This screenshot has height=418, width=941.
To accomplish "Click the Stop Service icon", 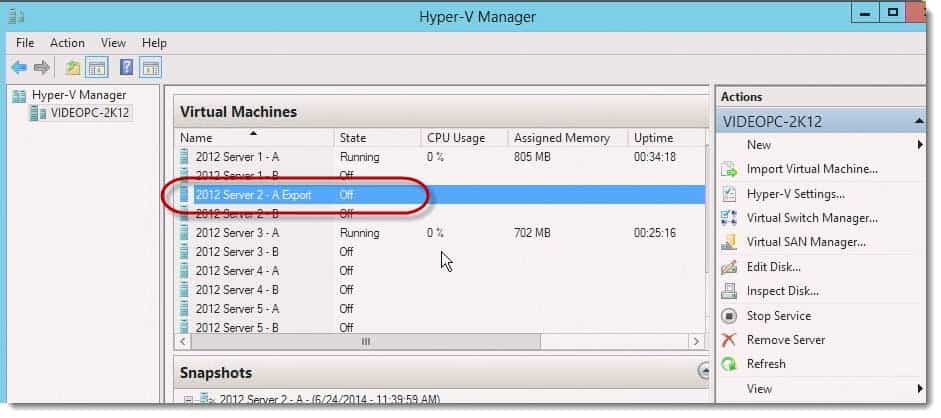I will (x=729, y=316).
